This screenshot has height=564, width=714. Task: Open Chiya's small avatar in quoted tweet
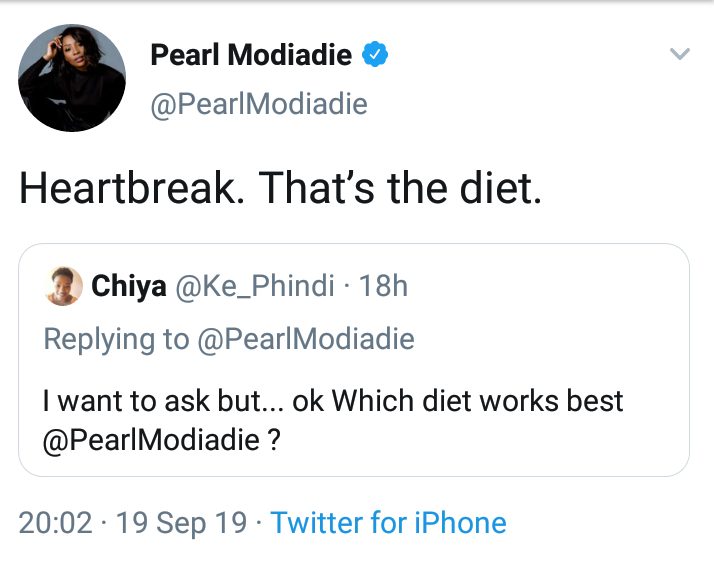tap(63, 286)
